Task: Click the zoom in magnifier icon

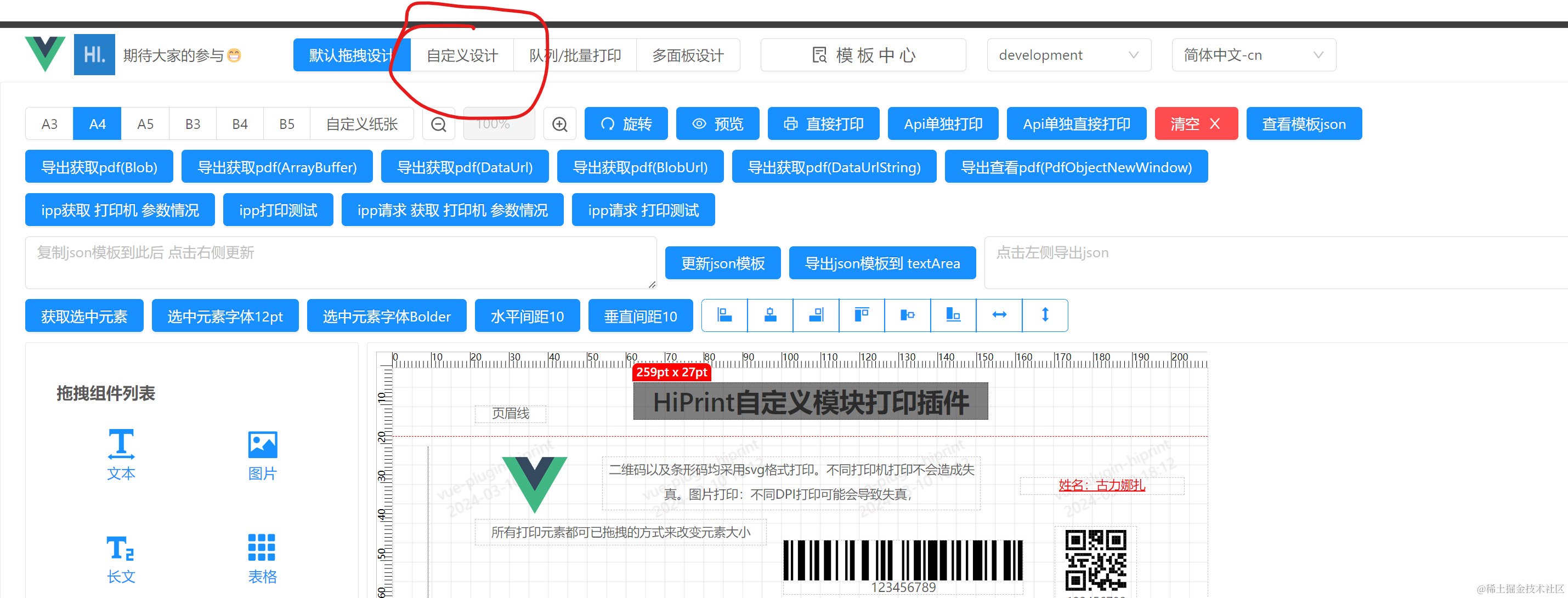Action: tap(559, 124)
